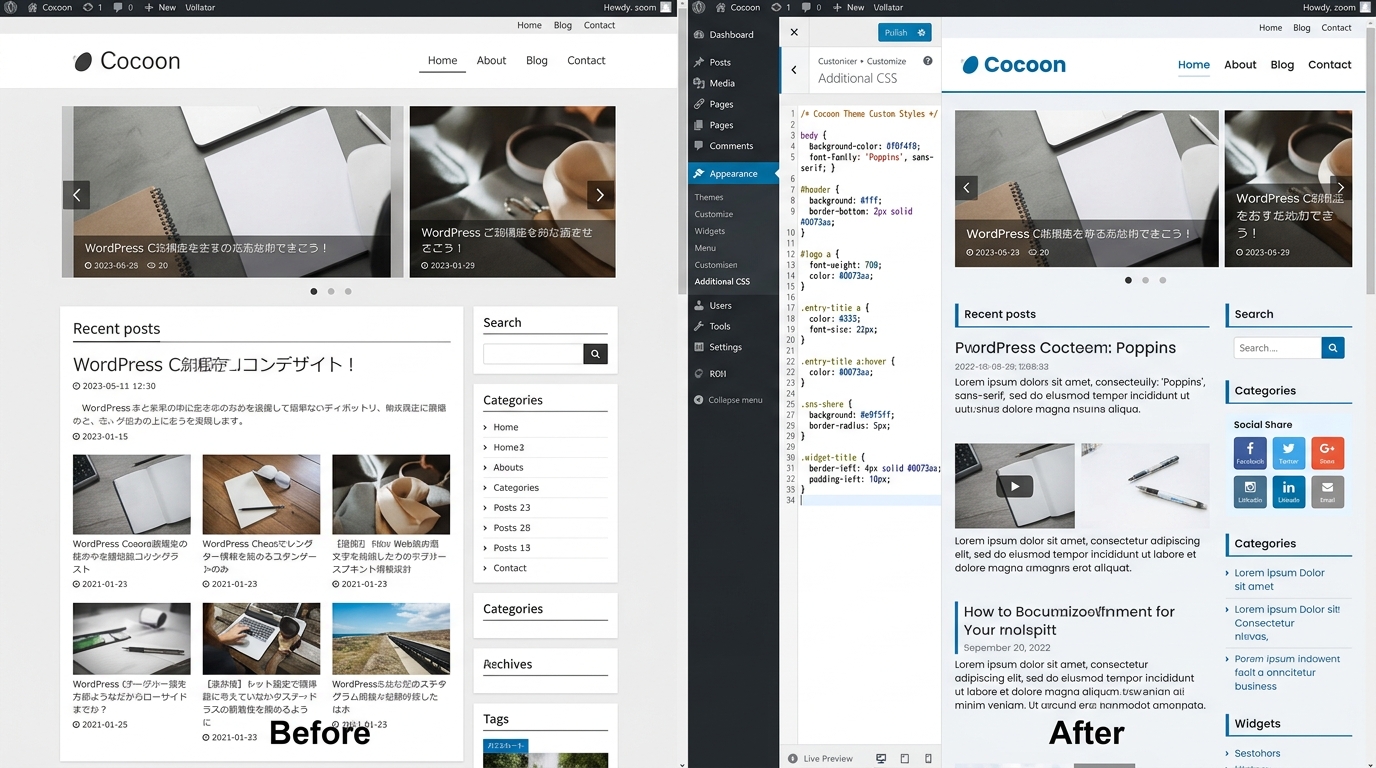Click the search text field in Before window
The width and height of the screenshot is (1376, 768).
pos(533,354)
